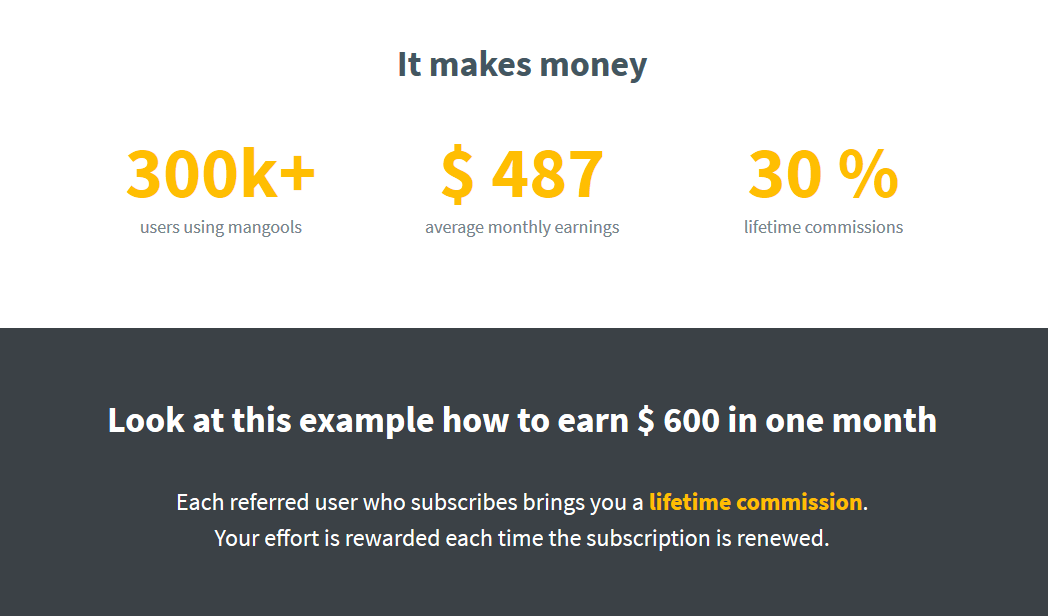Click the highlighted 'lifetime commission' text
The width and height of the screenshot is (1048, 616).
755,502
